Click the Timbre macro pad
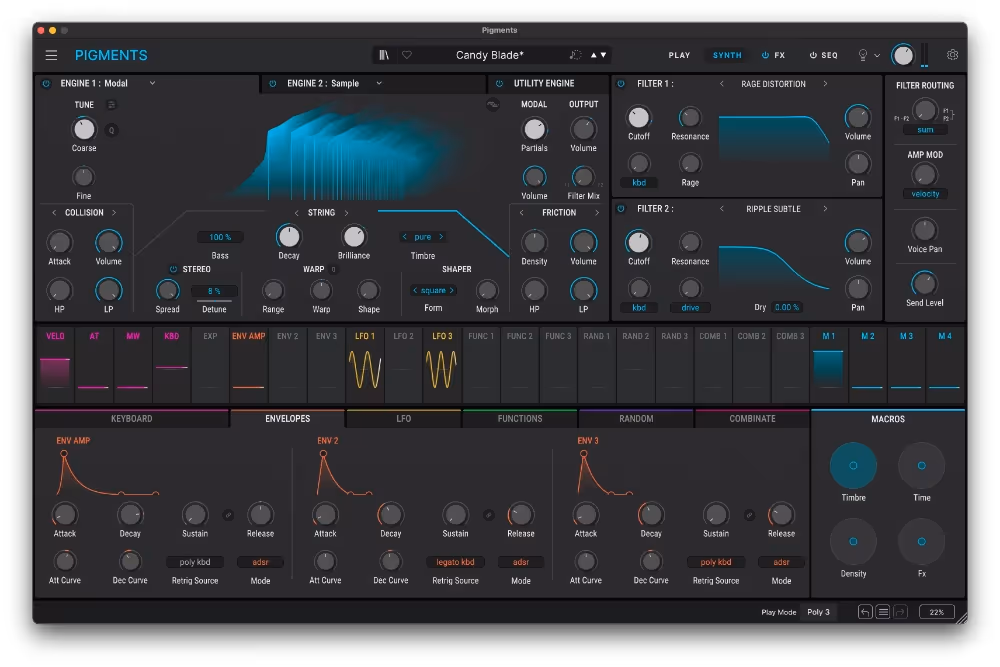The height and width of the screenshot is (667, 1000). [x=853, y=465]
